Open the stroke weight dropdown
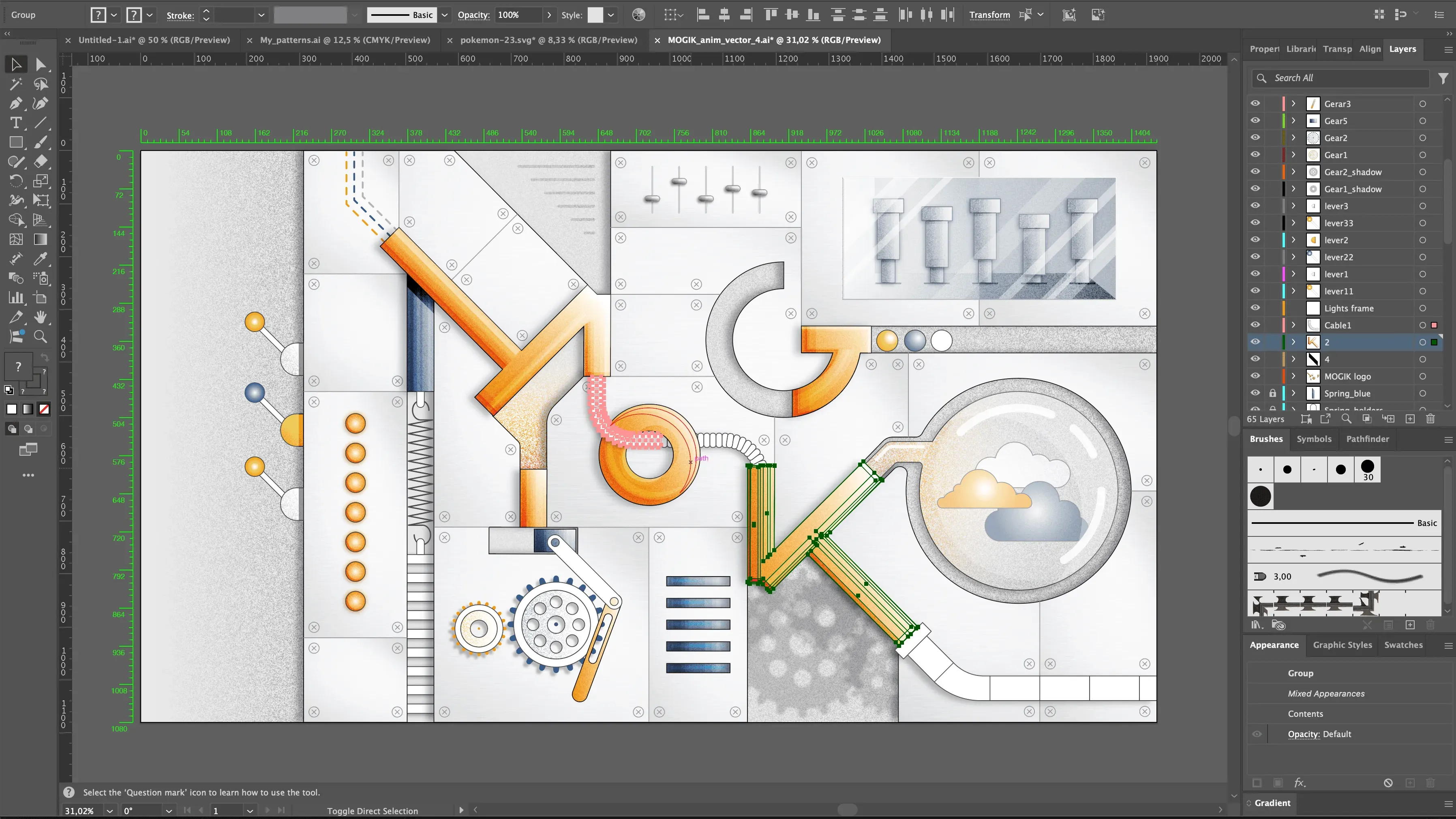 point(261,15)
